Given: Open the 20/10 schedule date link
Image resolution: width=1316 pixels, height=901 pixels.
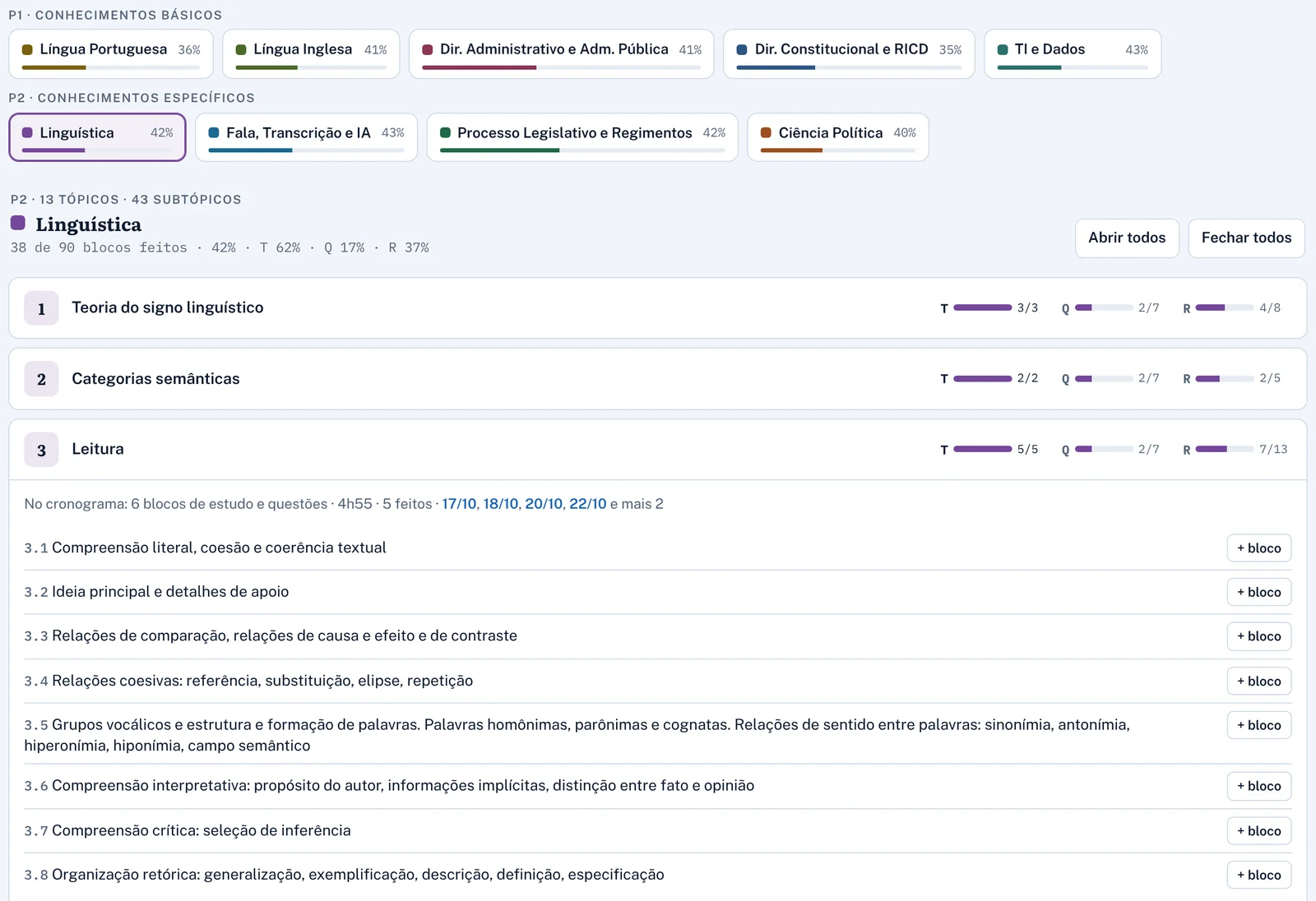Looking at the screenshot, I should pyautogui.click(x=544, y=504).
